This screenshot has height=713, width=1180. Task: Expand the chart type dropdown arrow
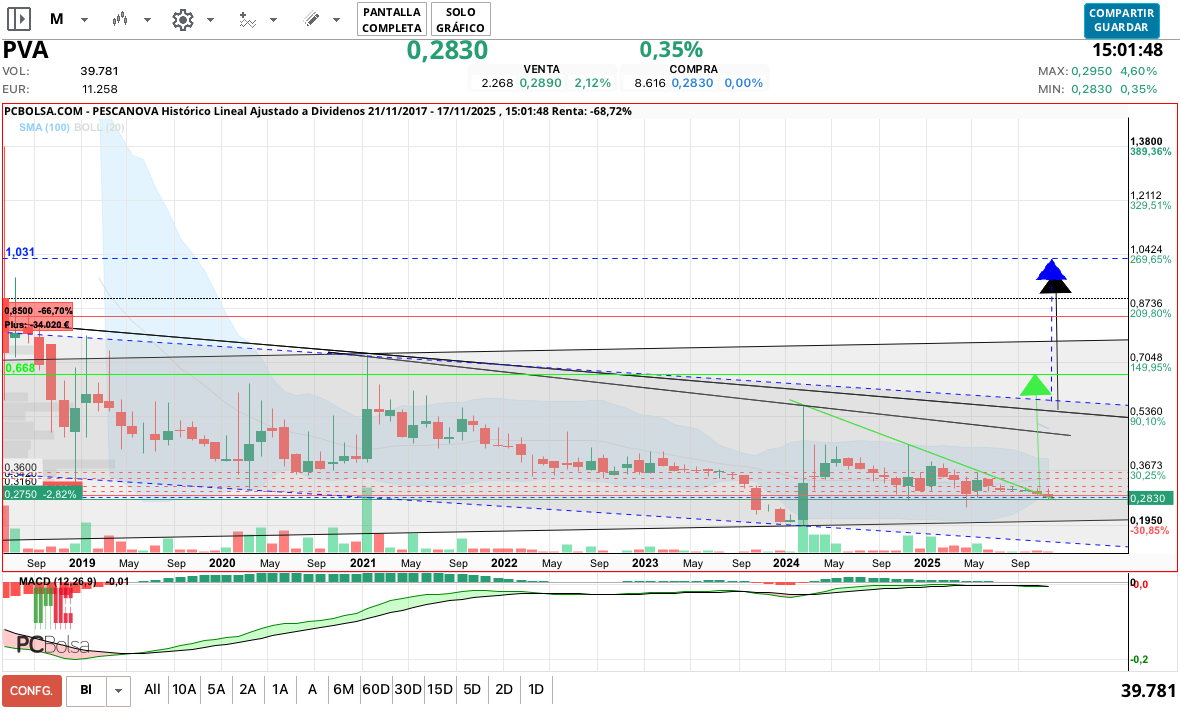148,20
